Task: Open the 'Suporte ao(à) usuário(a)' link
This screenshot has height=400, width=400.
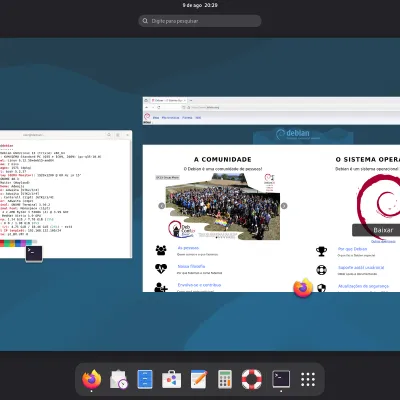Action: tap(361, 268)
